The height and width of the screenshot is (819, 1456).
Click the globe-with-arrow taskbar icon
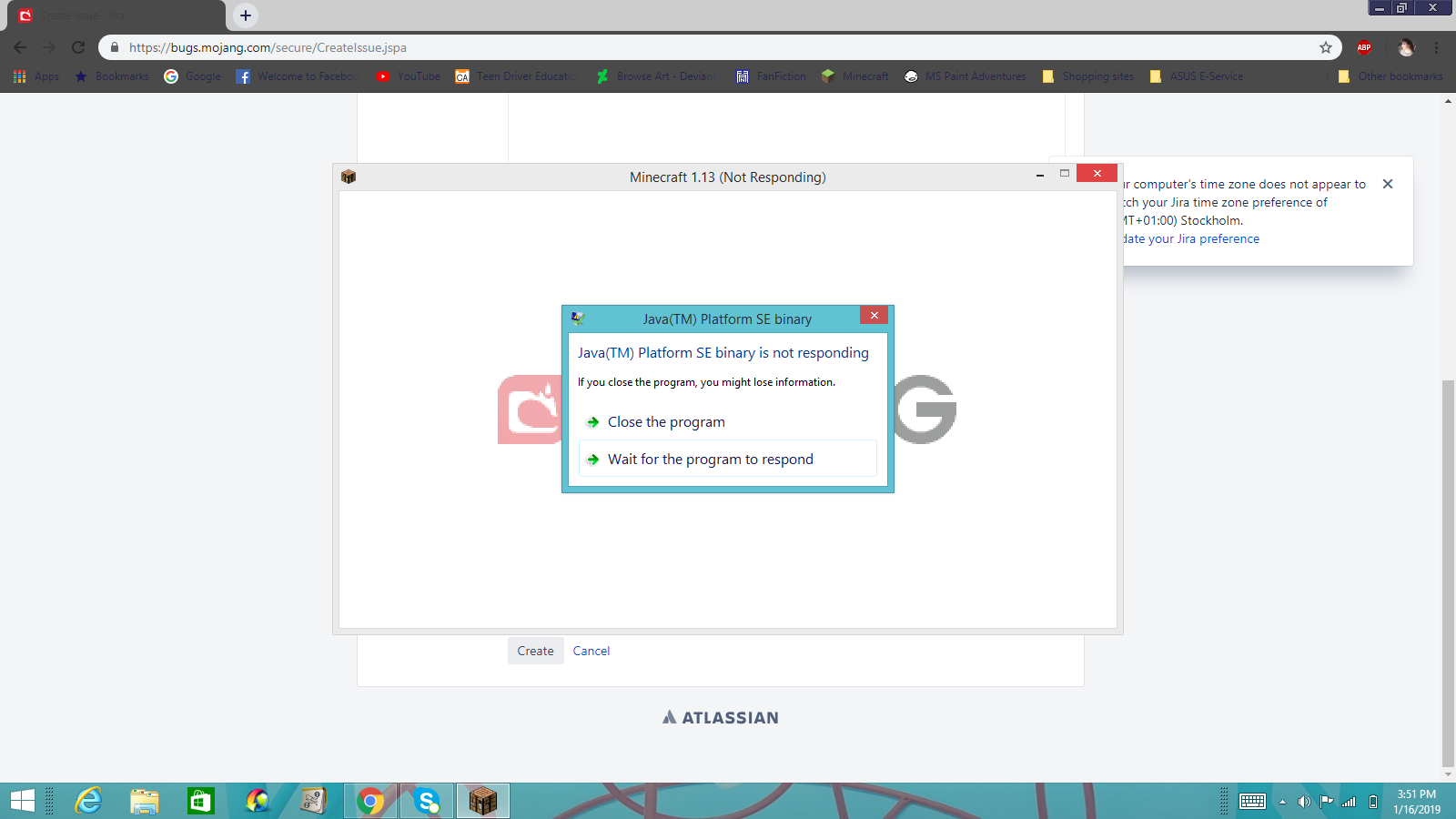[258, 801]
